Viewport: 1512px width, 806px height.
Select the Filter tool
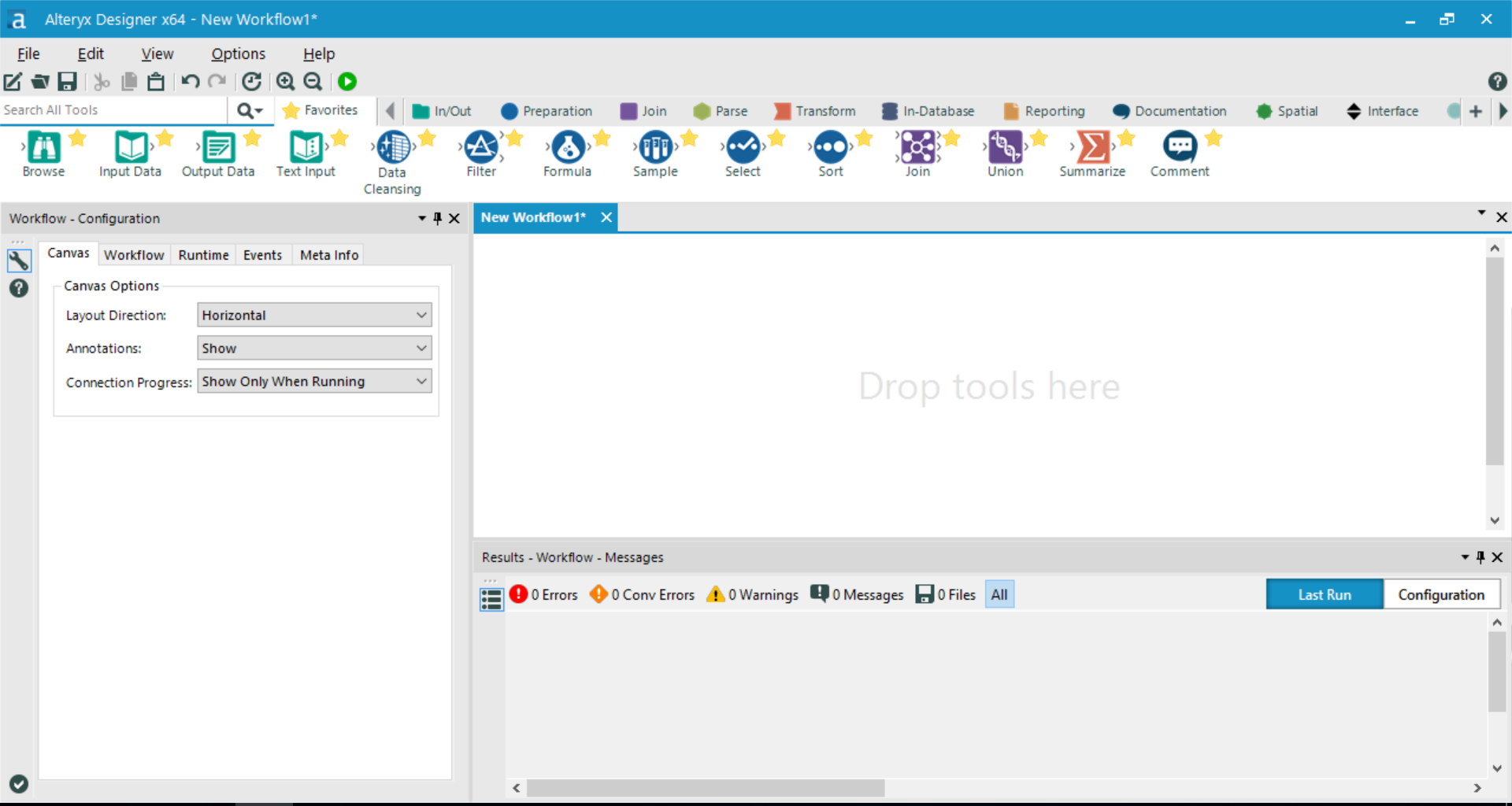(x=481, y=147)
